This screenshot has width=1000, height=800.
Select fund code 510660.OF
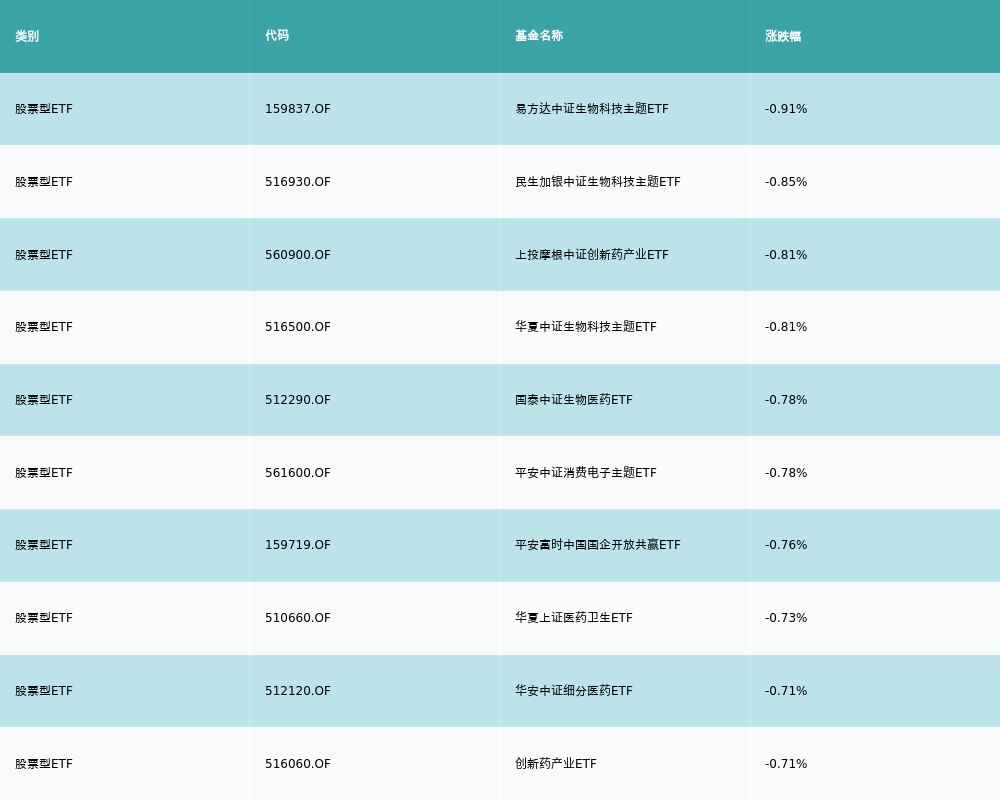coord(298,618)
